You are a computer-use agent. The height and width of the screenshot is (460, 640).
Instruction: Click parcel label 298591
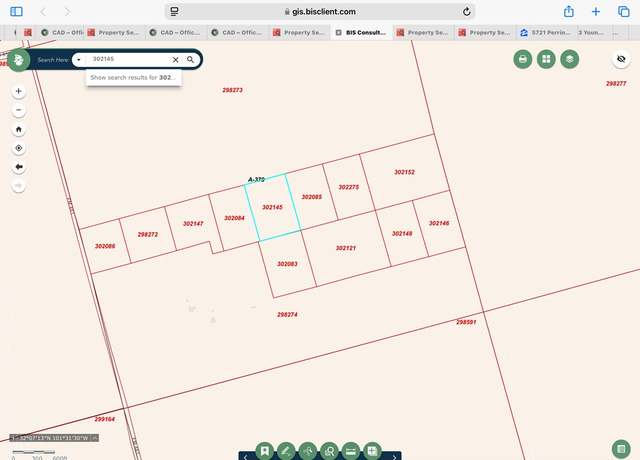tap(466, 322)
